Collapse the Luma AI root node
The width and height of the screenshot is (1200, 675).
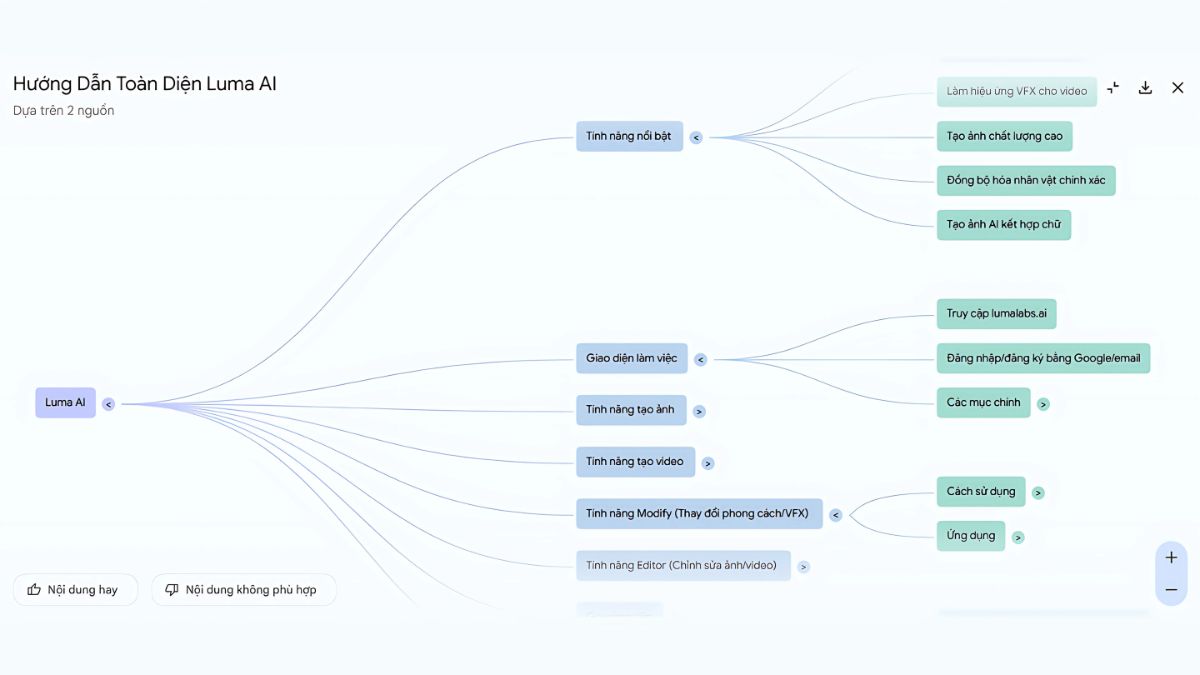coord(108,404)
